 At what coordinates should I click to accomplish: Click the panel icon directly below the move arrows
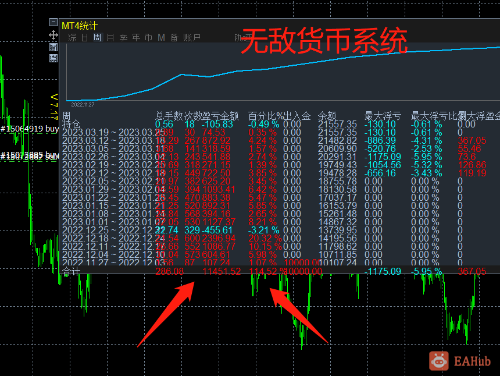tap(53, 47)
